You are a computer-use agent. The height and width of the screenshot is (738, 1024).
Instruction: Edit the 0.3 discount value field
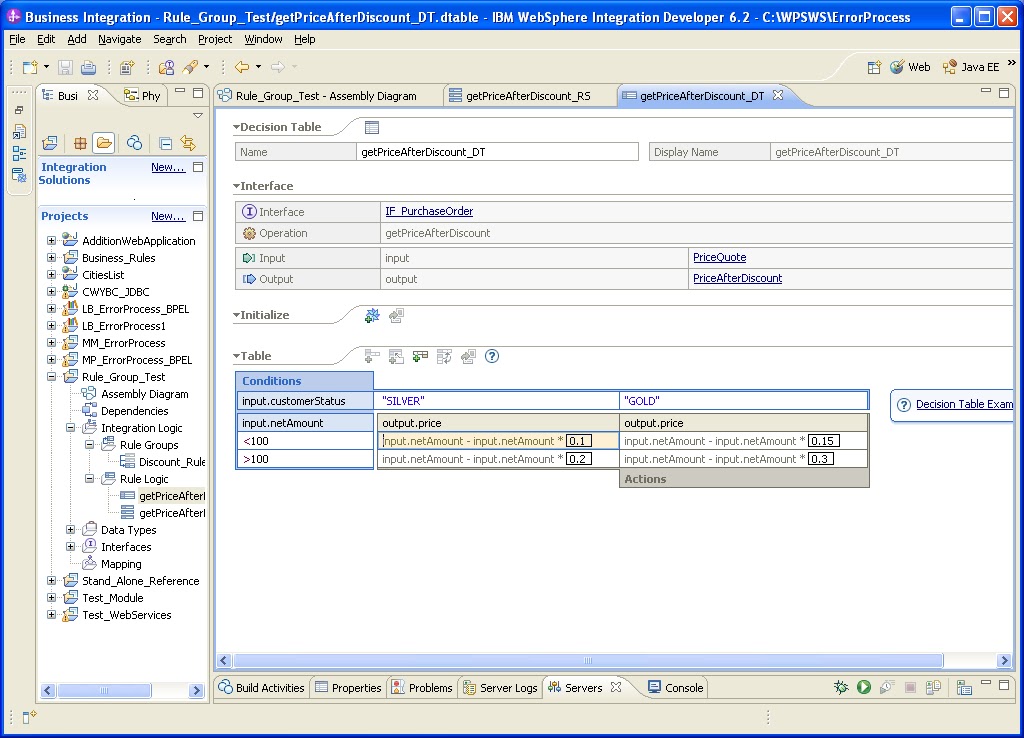(821, 459)
